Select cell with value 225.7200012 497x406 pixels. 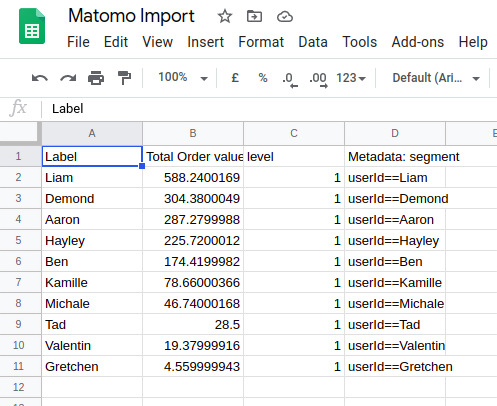[193, 240]
